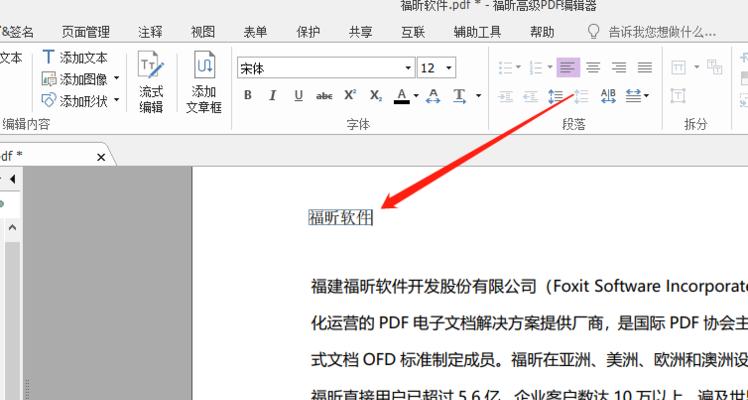Click the A|B character spacing icon
The image size is (748, 400).
click(x=608, y=96)
